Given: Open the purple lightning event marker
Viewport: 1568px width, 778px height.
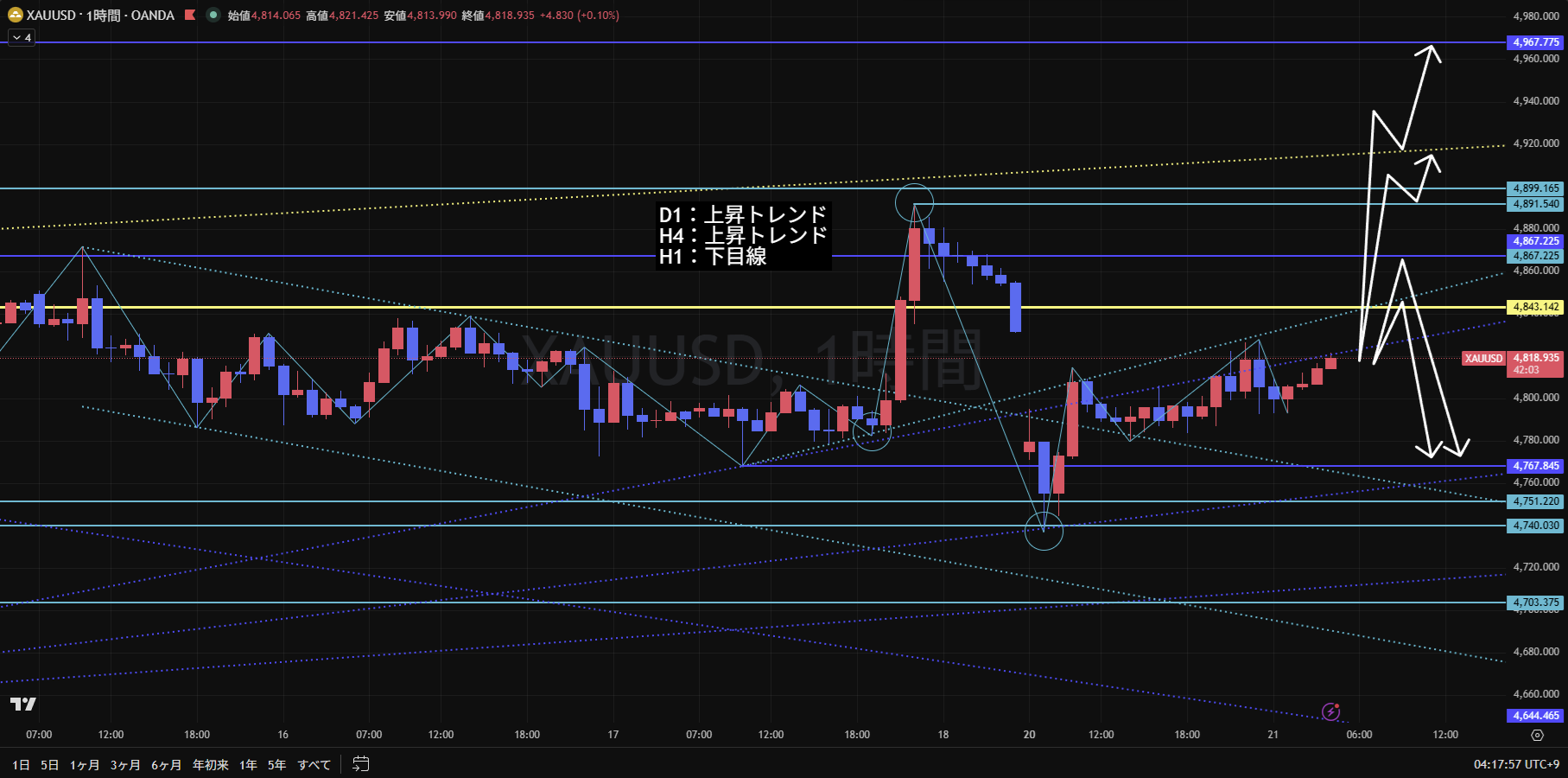Looking at the screenshot, I should click(1330, 712).
